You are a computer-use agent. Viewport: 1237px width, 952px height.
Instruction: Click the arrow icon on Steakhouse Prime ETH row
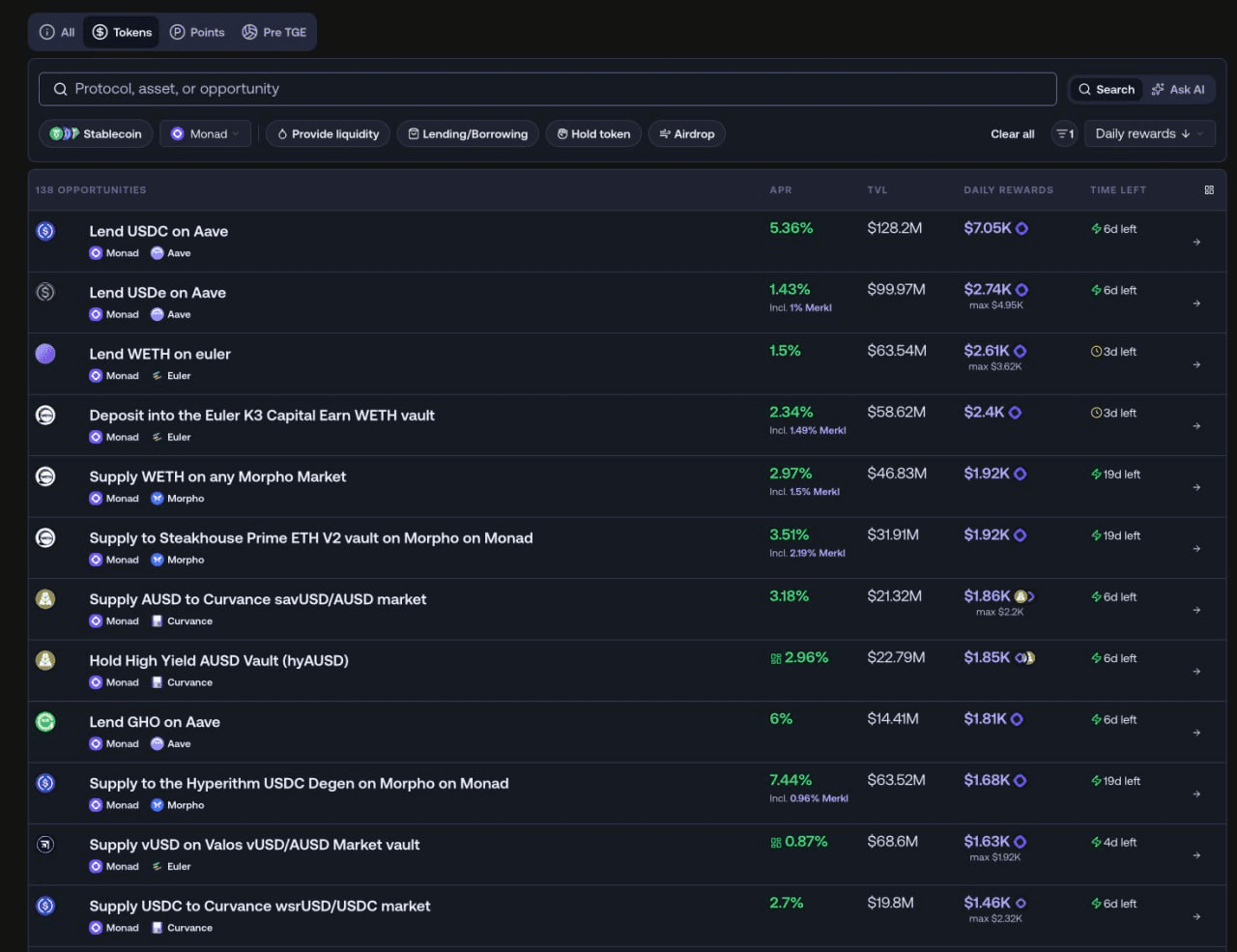point(1196,549)
